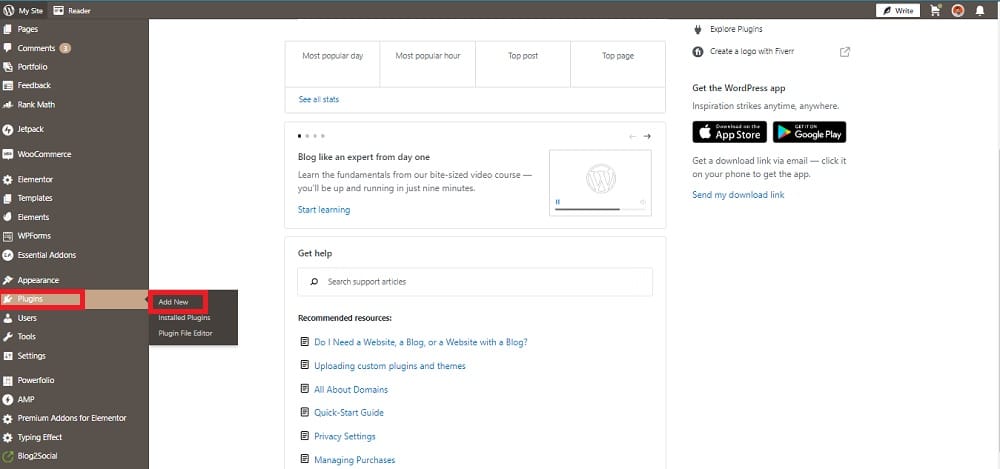
Task: Open Uploading custom plugins and themes
Action: 390,366
